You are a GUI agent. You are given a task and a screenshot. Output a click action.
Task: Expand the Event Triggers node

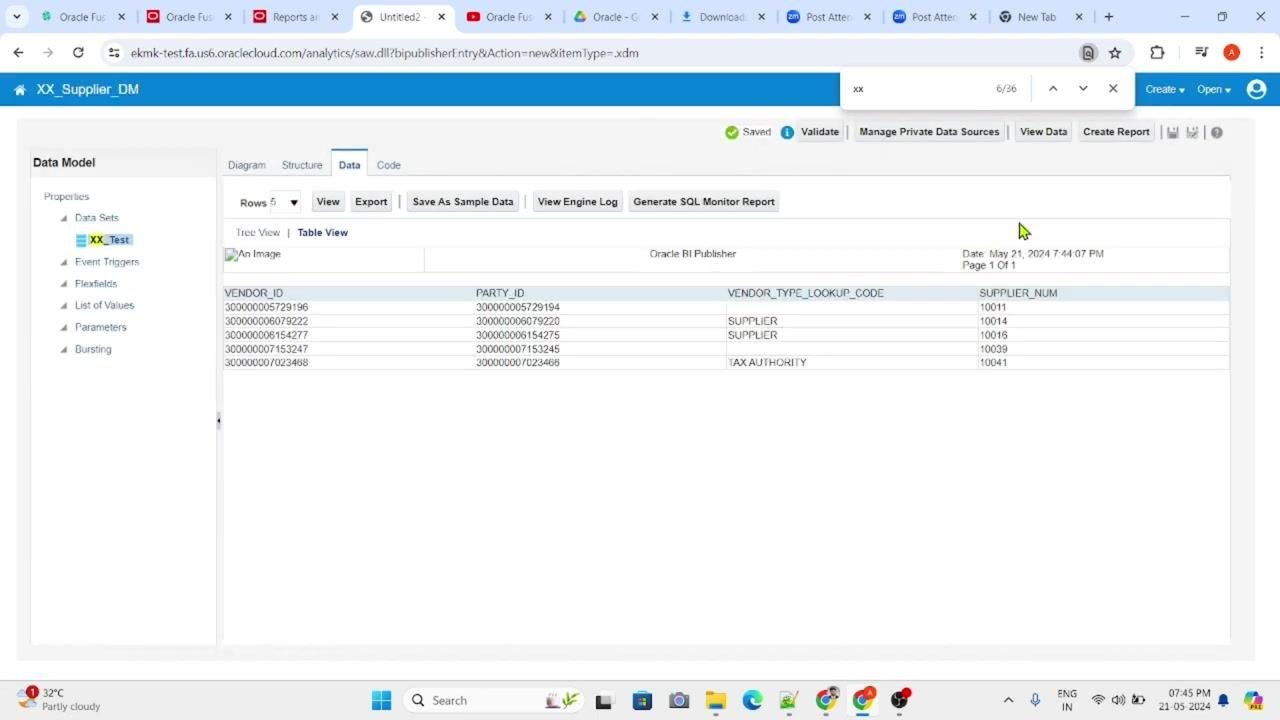click(64, 262)
